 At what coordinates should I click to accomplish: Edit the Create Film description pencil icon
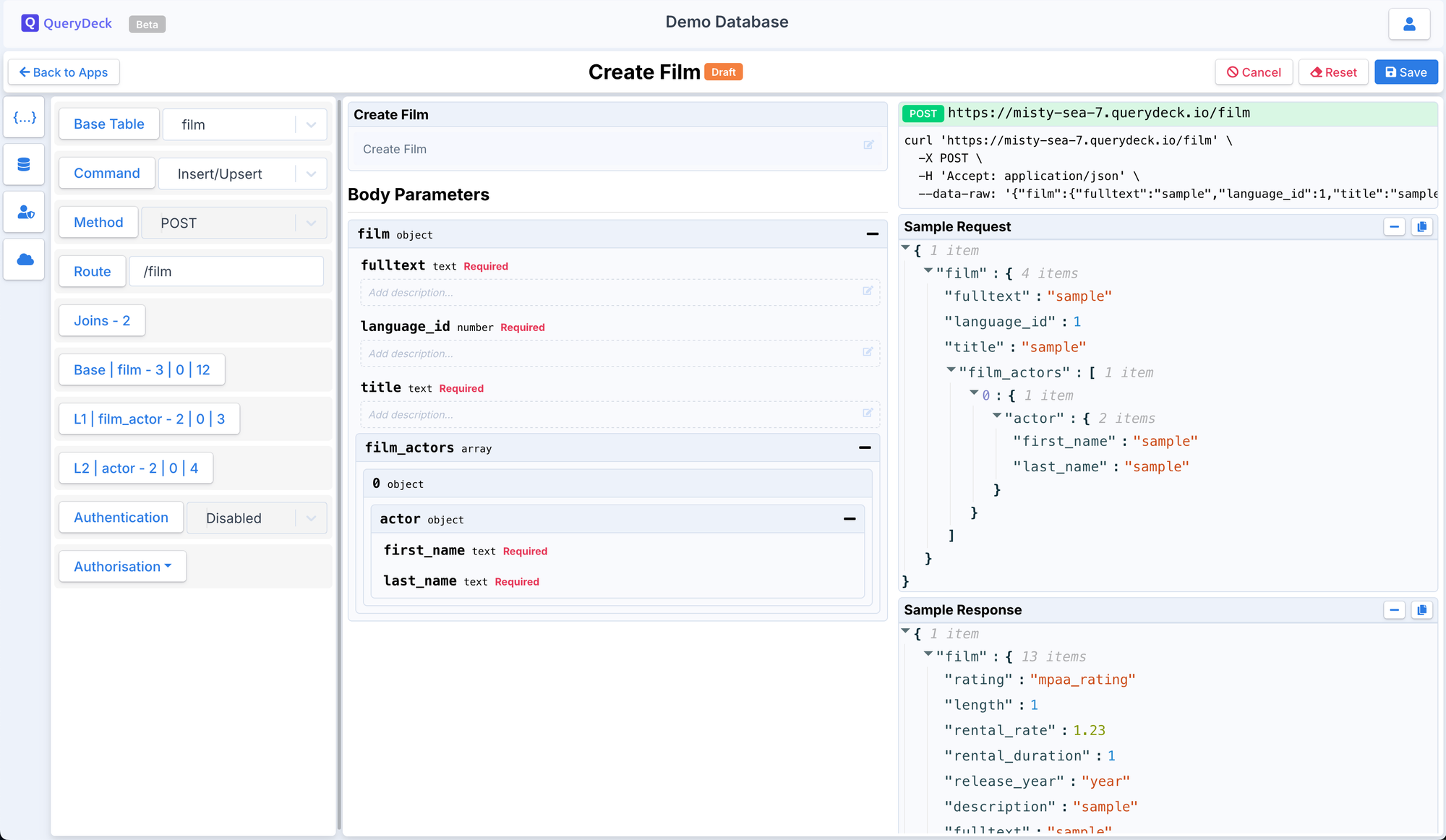868,145
